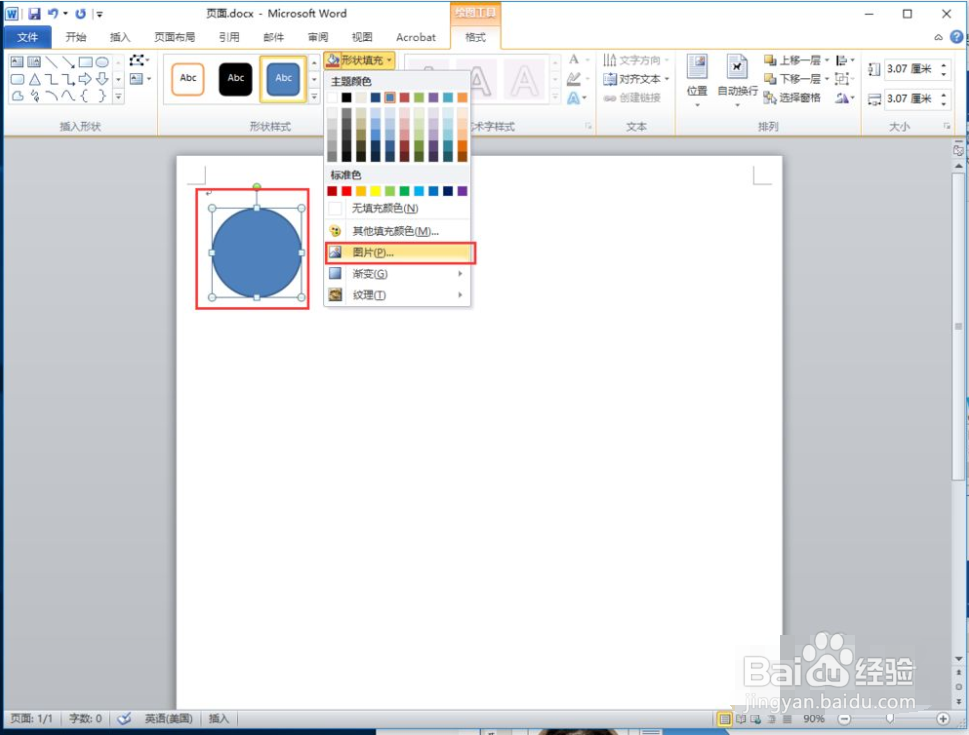Switch to the 审阅 review tab
The image size is (969, 735).
318,37
